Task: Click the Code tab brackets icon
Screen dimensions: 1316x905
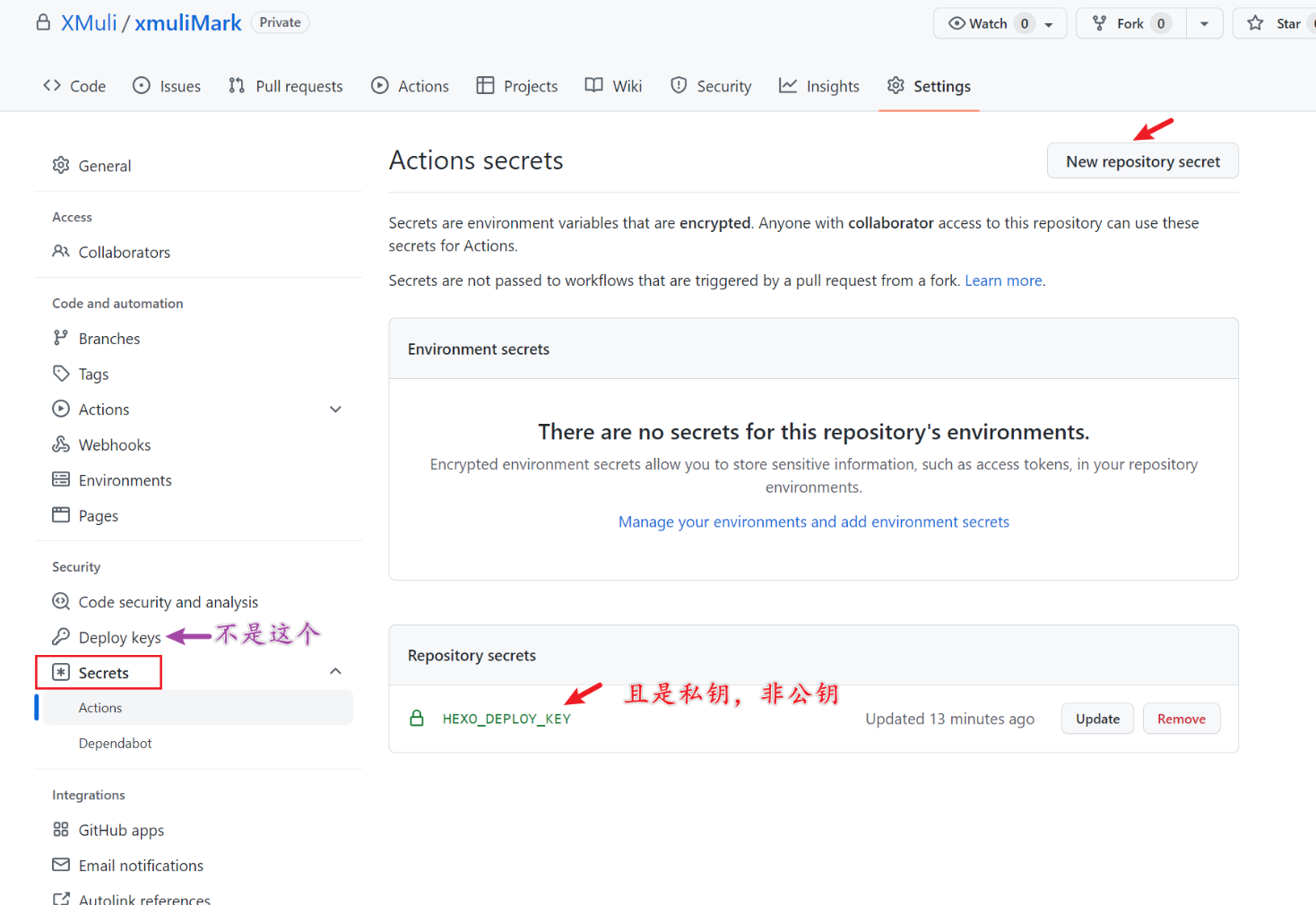Action: click(52, 85)
